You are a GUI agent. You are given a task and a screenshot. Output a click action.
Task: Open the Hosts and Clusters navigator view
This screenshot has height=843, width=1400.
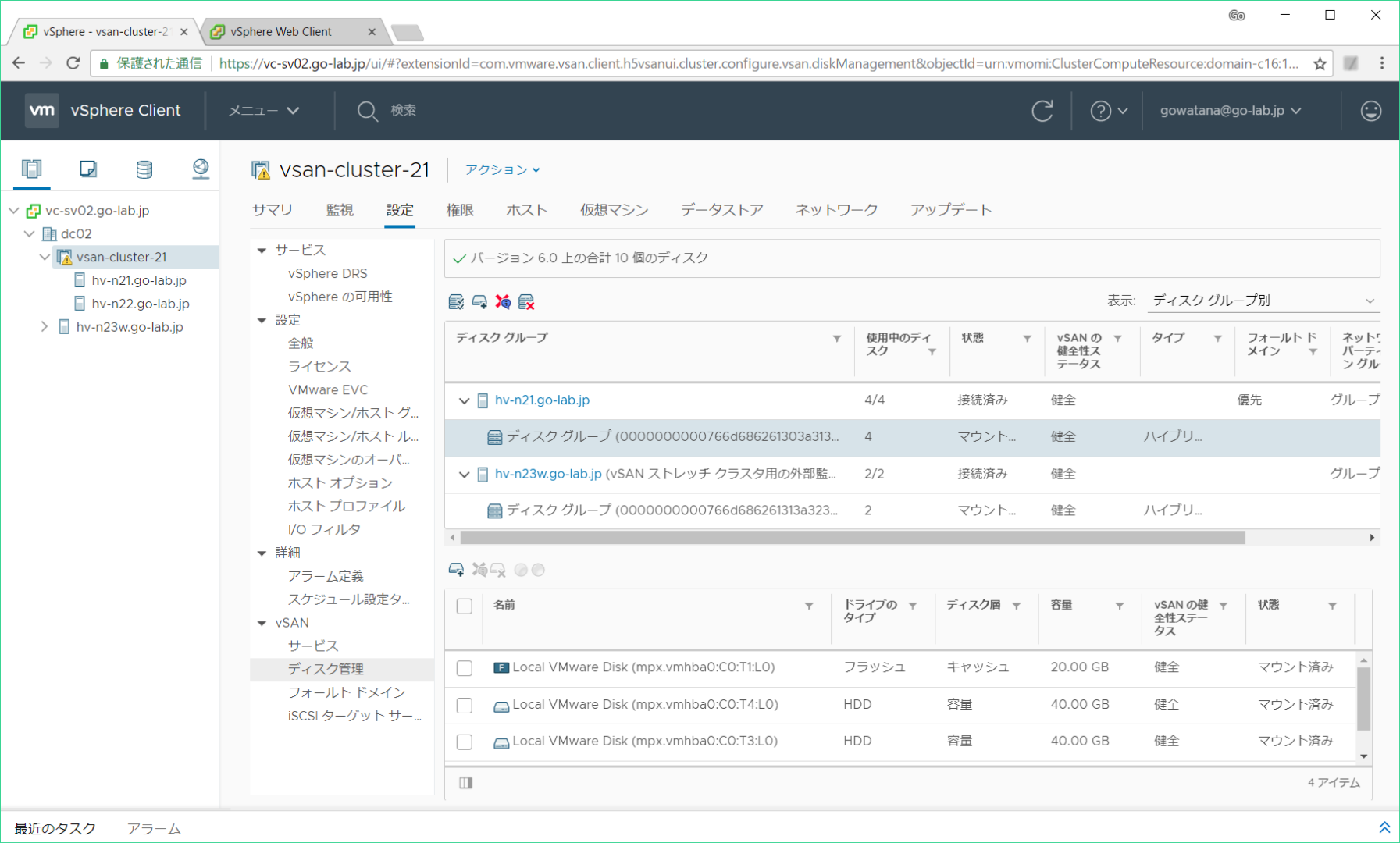(x=31, y=169)
